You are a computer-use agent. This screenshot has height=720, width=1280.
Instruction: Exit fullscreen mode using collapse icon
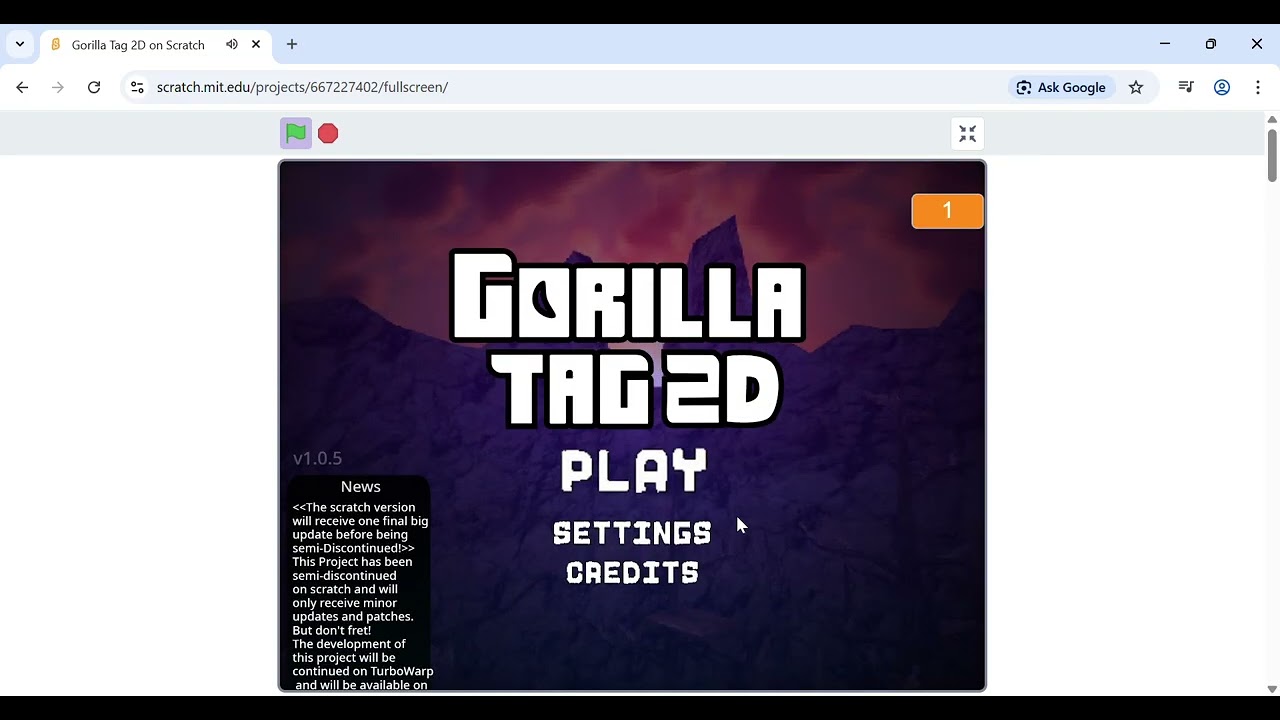967,134
